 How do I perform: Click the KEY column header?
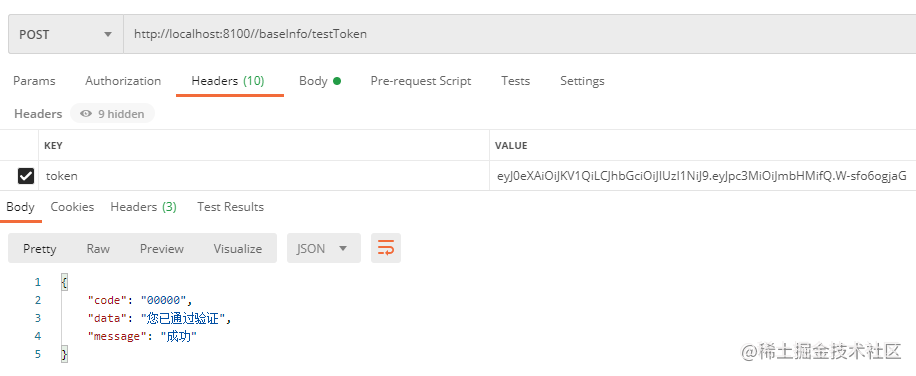pyautogui.click(x=53, y=145)
